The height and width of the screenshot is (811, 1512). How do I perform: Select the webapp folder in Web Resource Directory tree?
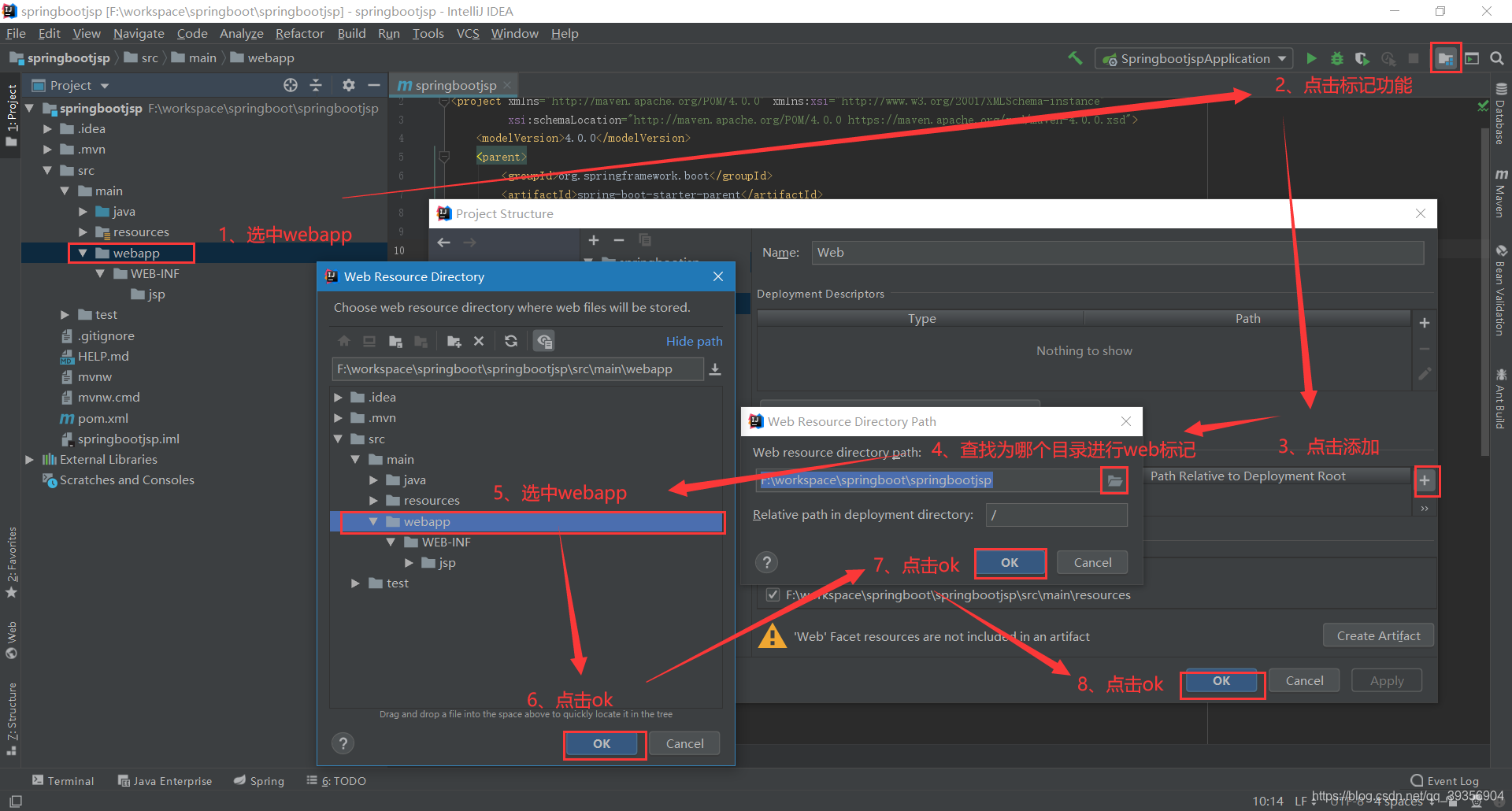[x=527, y=521]
